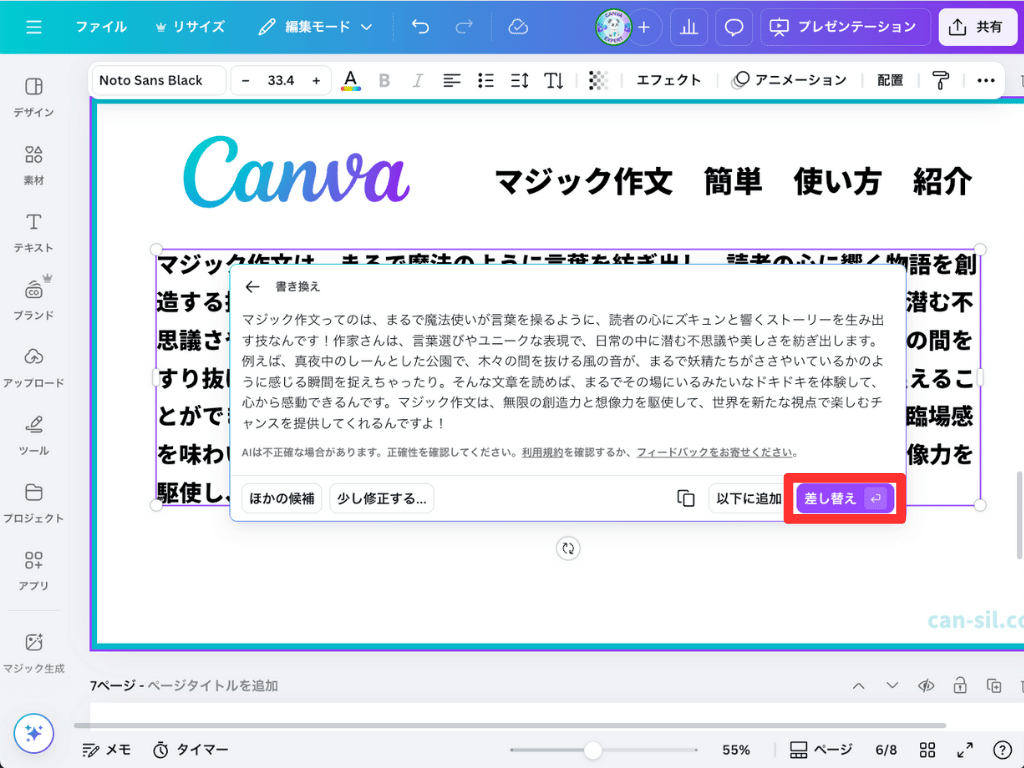Open the テキスト sidebar panel

34,232
